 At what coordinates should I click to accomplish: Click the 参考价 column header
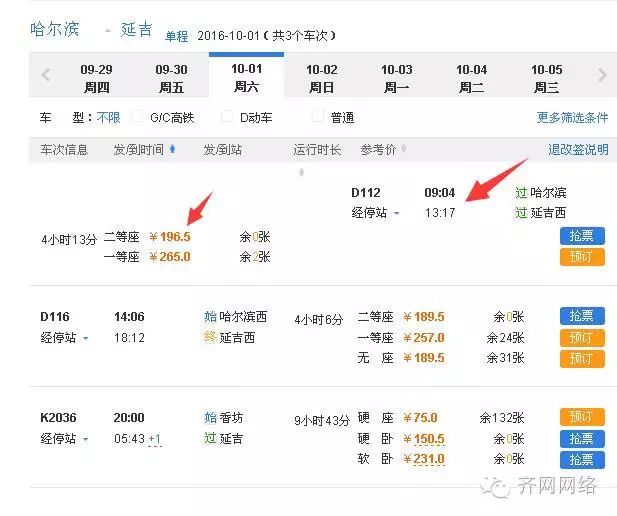tap(378, 150)
